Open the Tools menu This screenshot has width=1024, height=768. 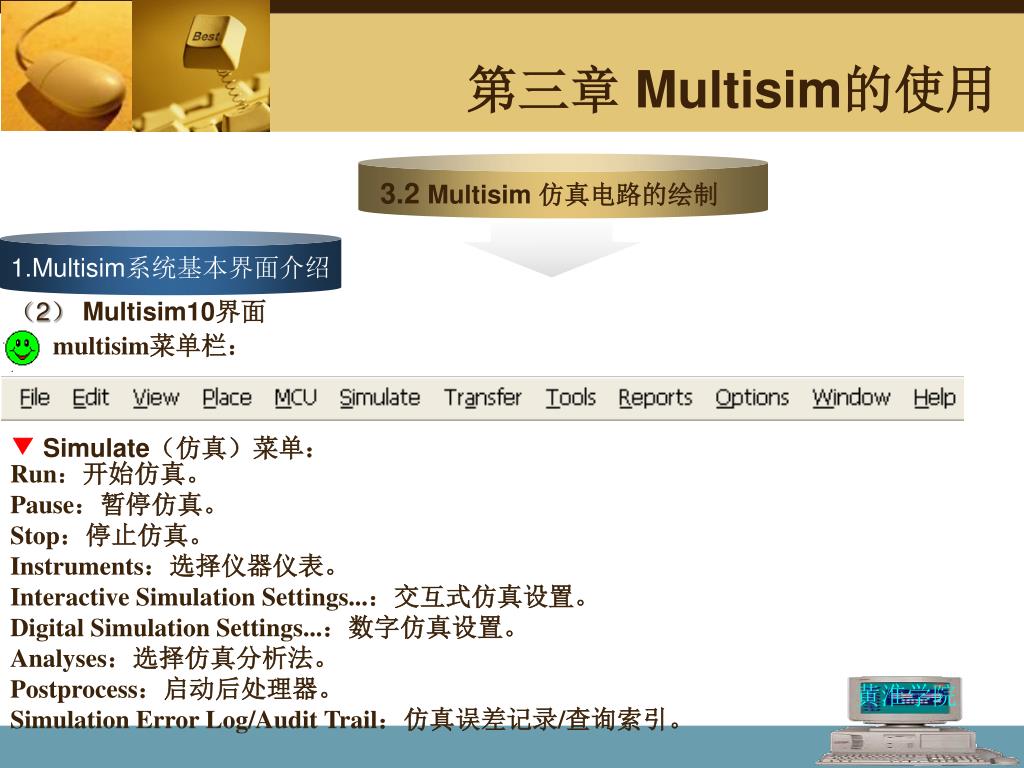click(x=571, y=397)
